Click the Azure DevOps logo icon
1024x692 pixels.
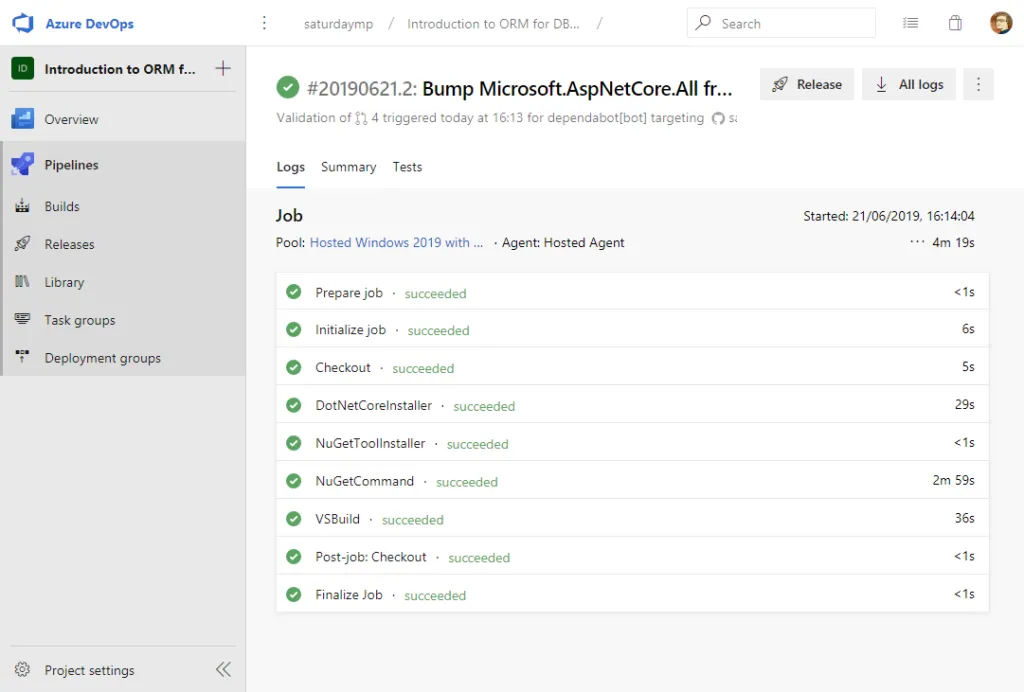(23, 23)
